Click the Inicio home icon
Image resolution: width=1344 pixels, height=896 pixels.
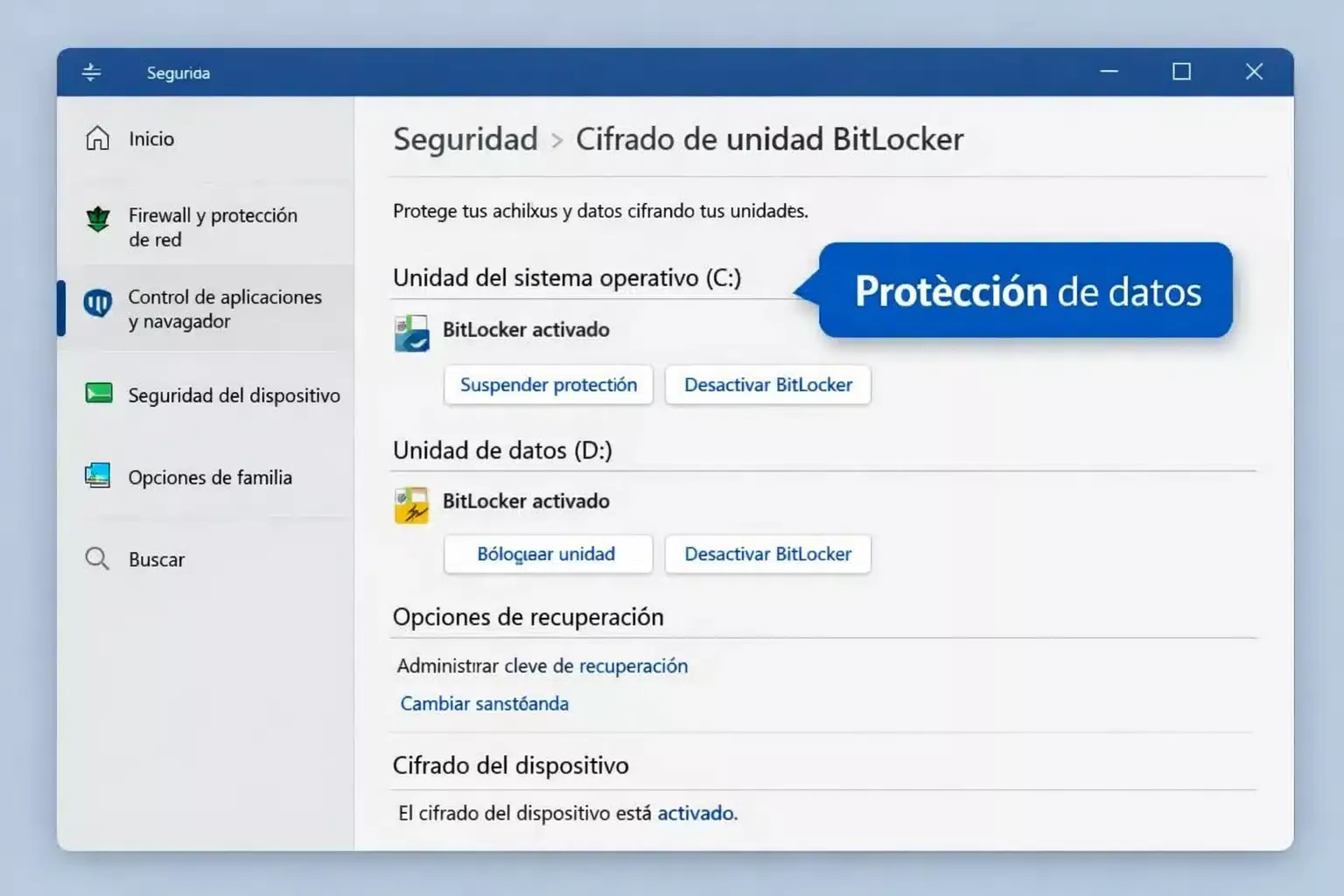pyautogui.click(x=96, y=138)
